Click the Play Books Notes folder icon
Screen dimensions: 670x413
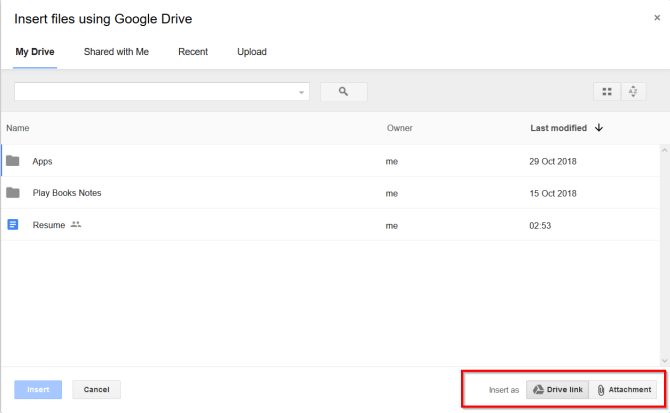tap(13, 193)
